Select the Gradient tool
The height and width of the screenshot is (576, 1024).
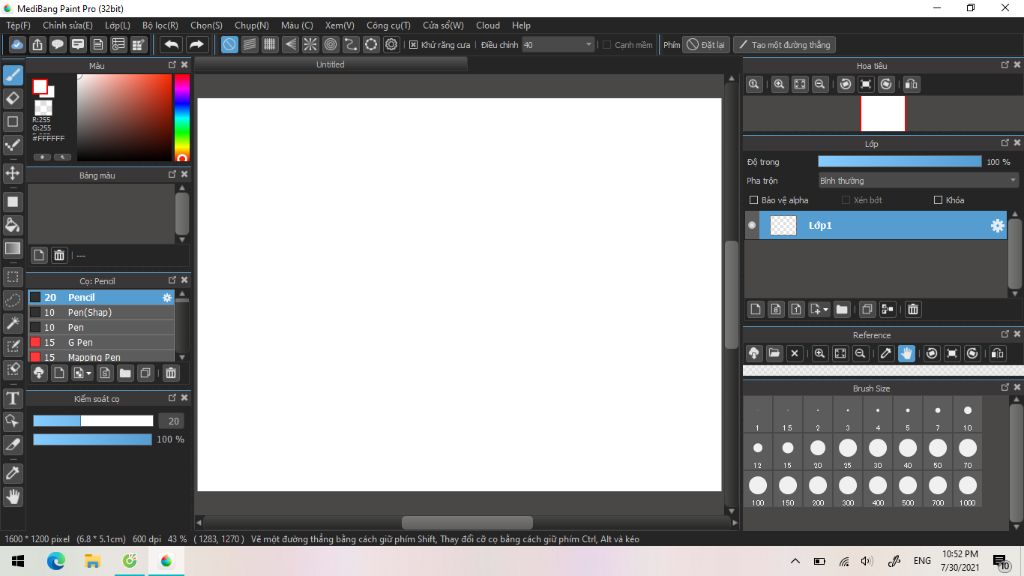point(12,248)
